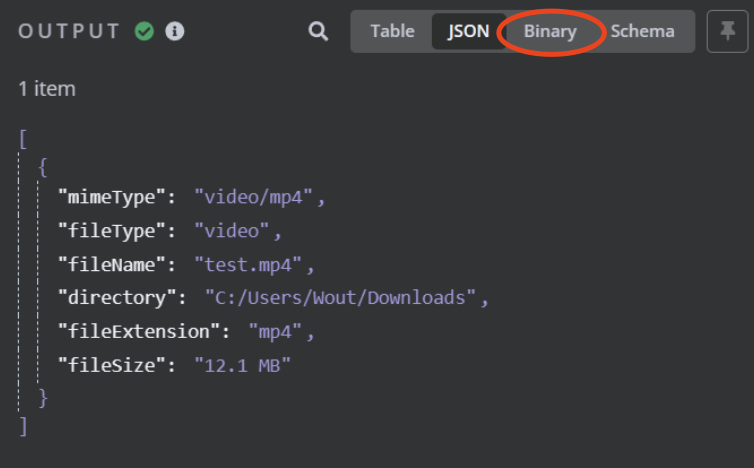Open the Schema view tab
Viewport: 754px width, 468px height.
click(642, 32)
